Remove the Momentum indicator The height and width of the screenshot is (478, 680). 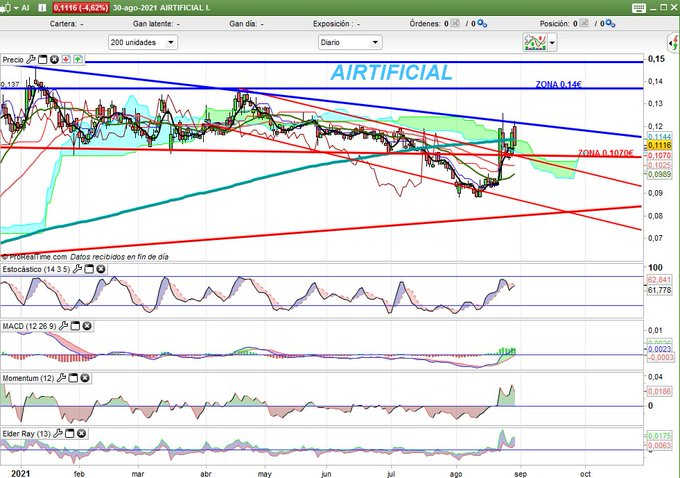85,378
